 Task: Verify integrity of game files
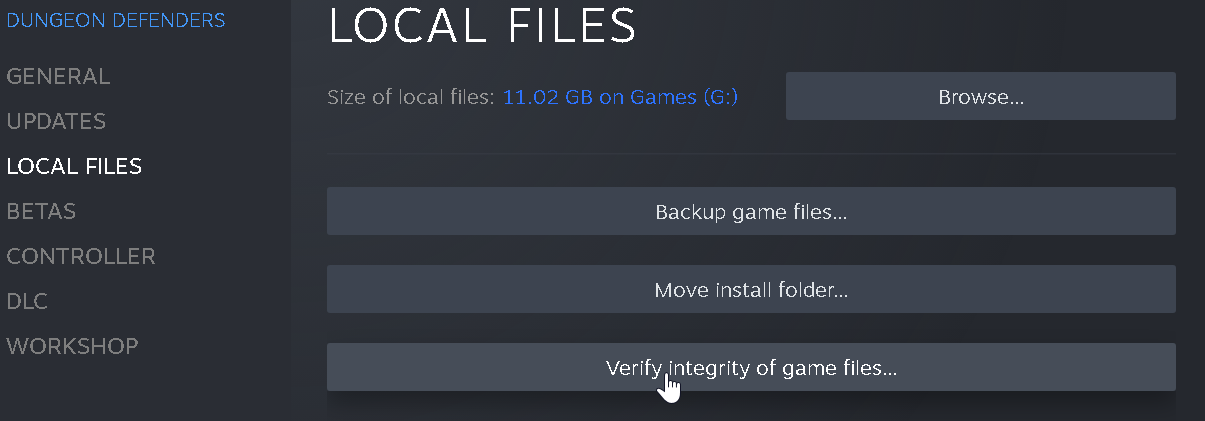click(x=751, y=368)
